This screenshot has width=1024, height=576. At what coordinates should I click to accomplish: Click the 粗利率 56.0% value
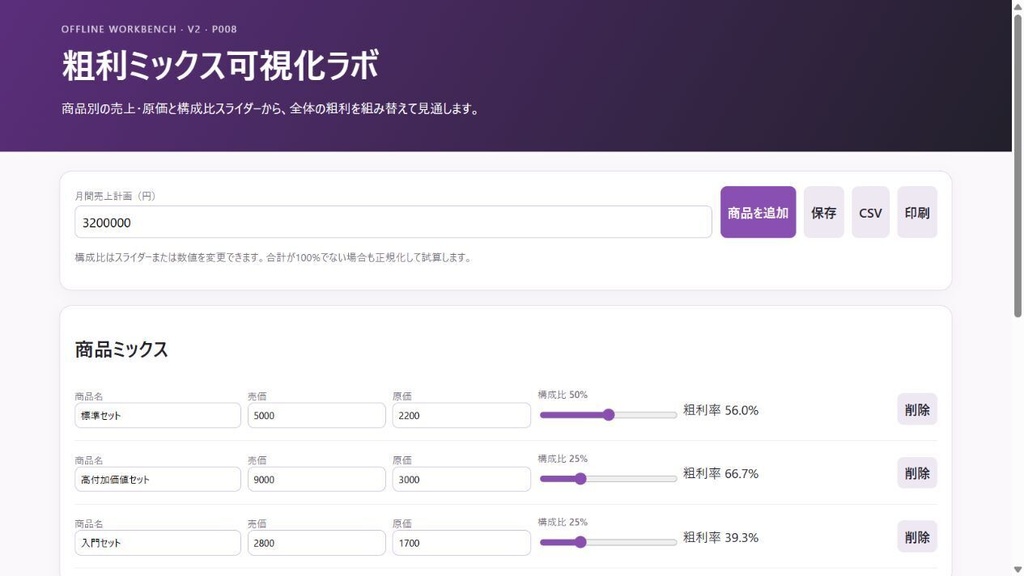click(721, 410)
